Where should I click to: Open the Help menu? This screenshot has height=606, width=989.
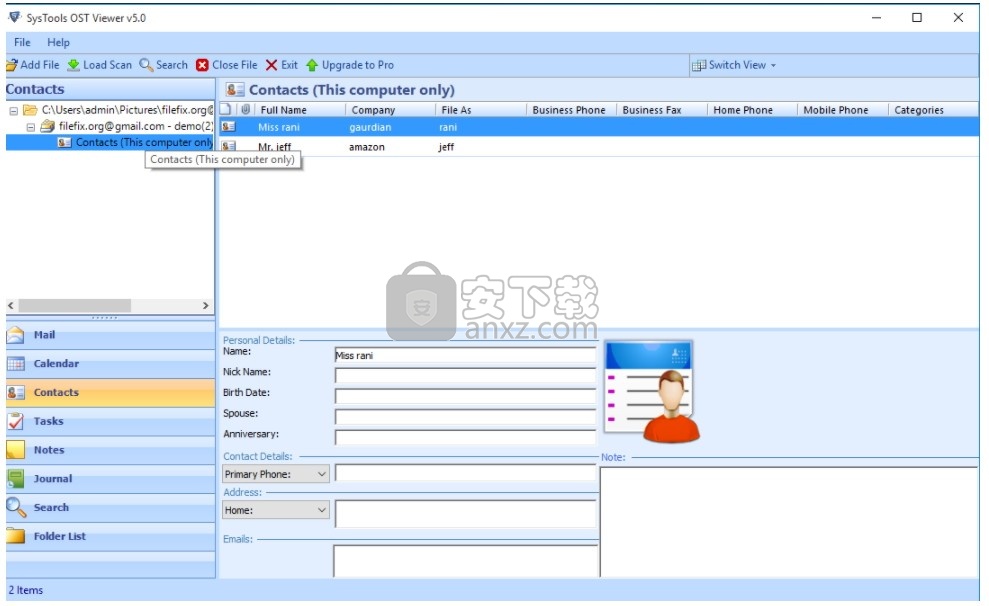pos(58,42)
